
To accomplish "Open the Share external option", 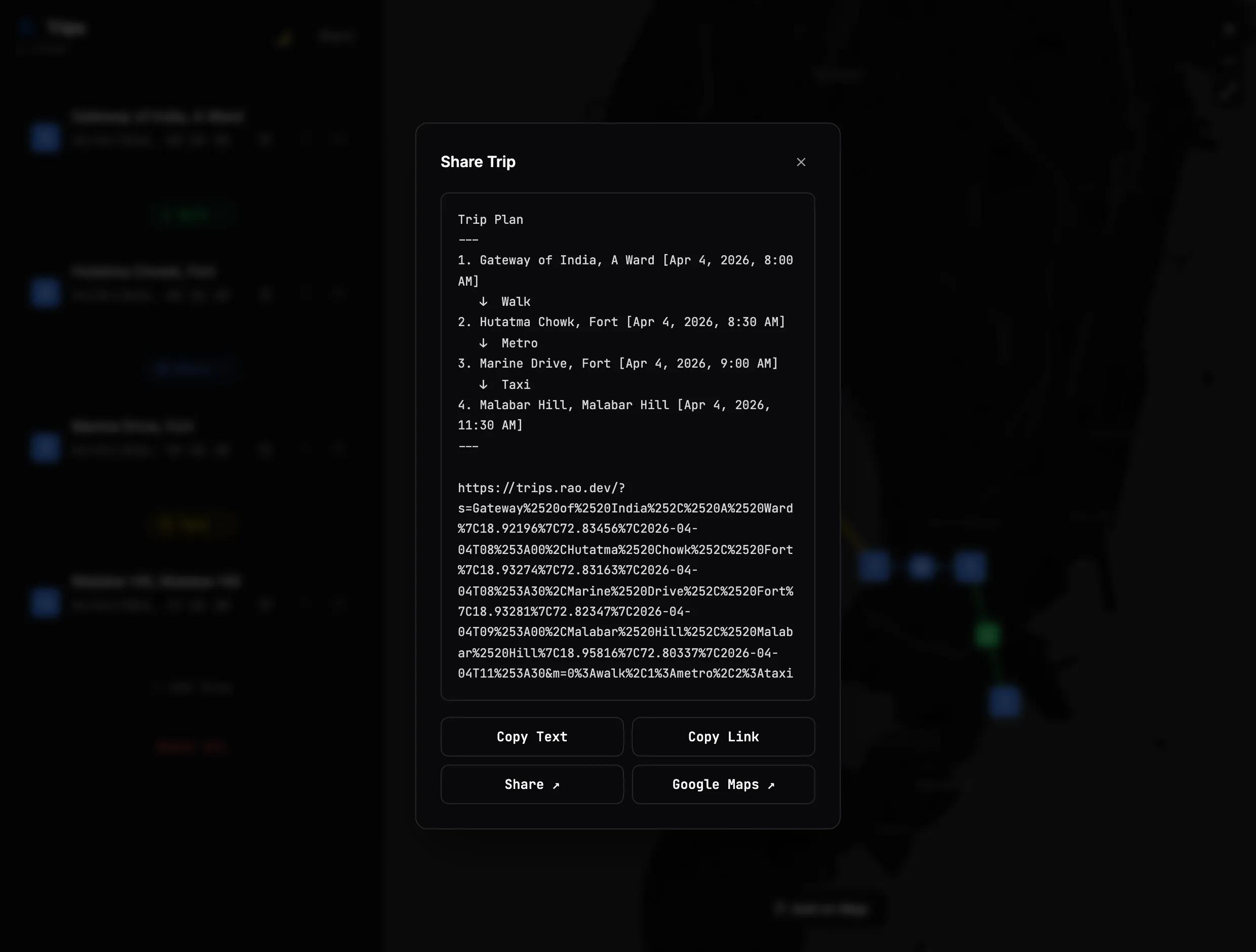I will 532,784.
